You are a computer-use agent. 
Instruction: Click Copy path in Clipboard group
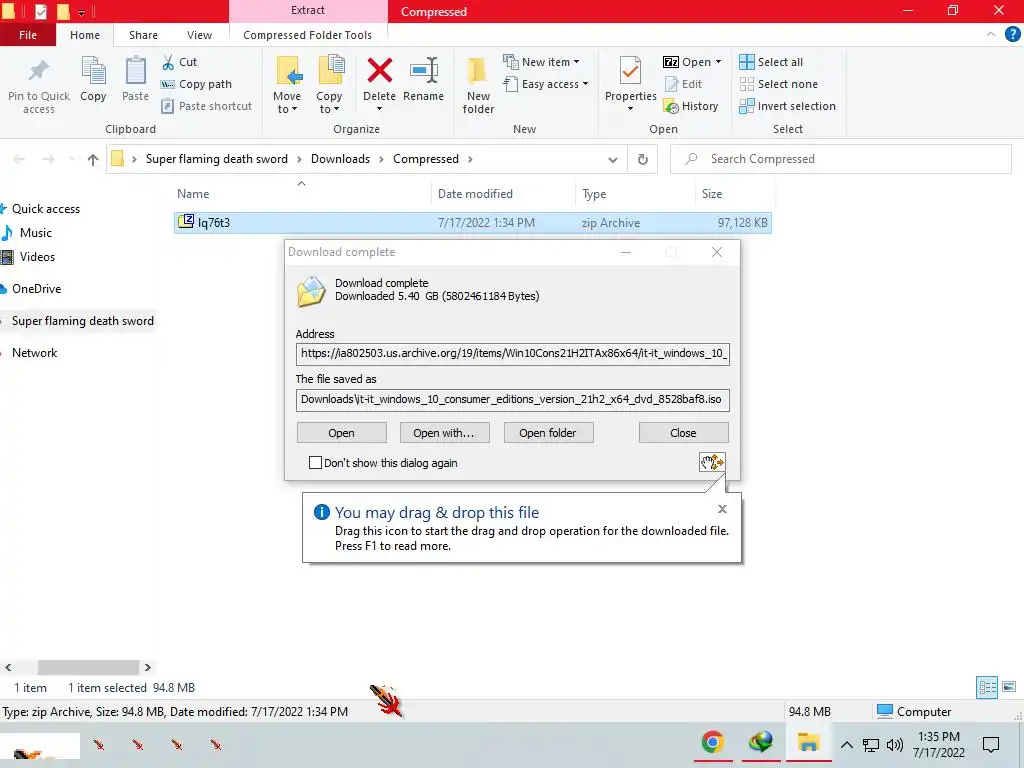[x=197, y=84]
